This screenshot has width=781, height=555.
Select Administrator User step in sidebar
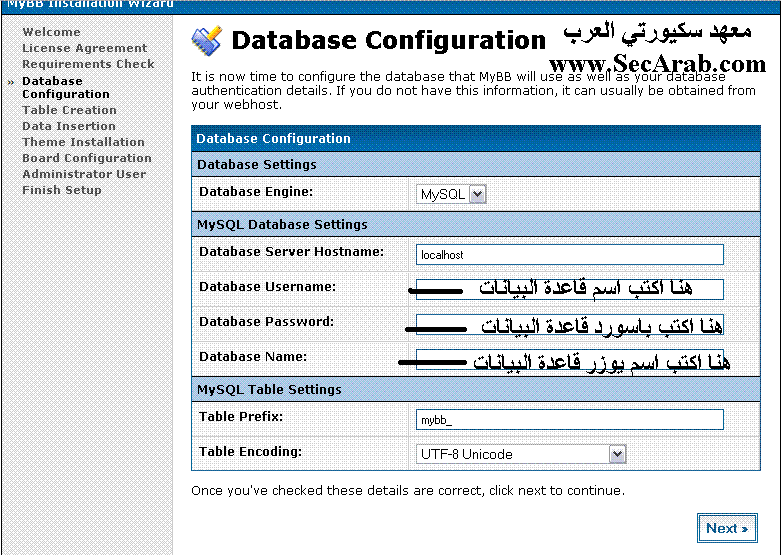(x=84, y=174)
